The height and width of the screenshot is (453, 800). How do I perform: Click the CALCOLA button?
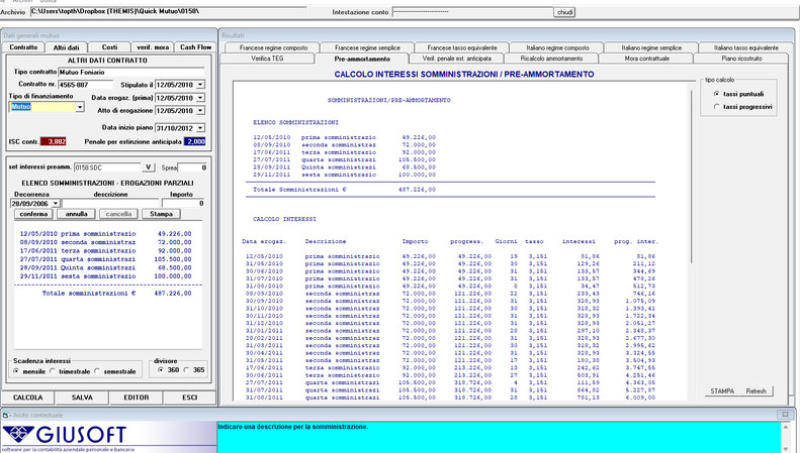pyautogui.click(x=27, y=397)
